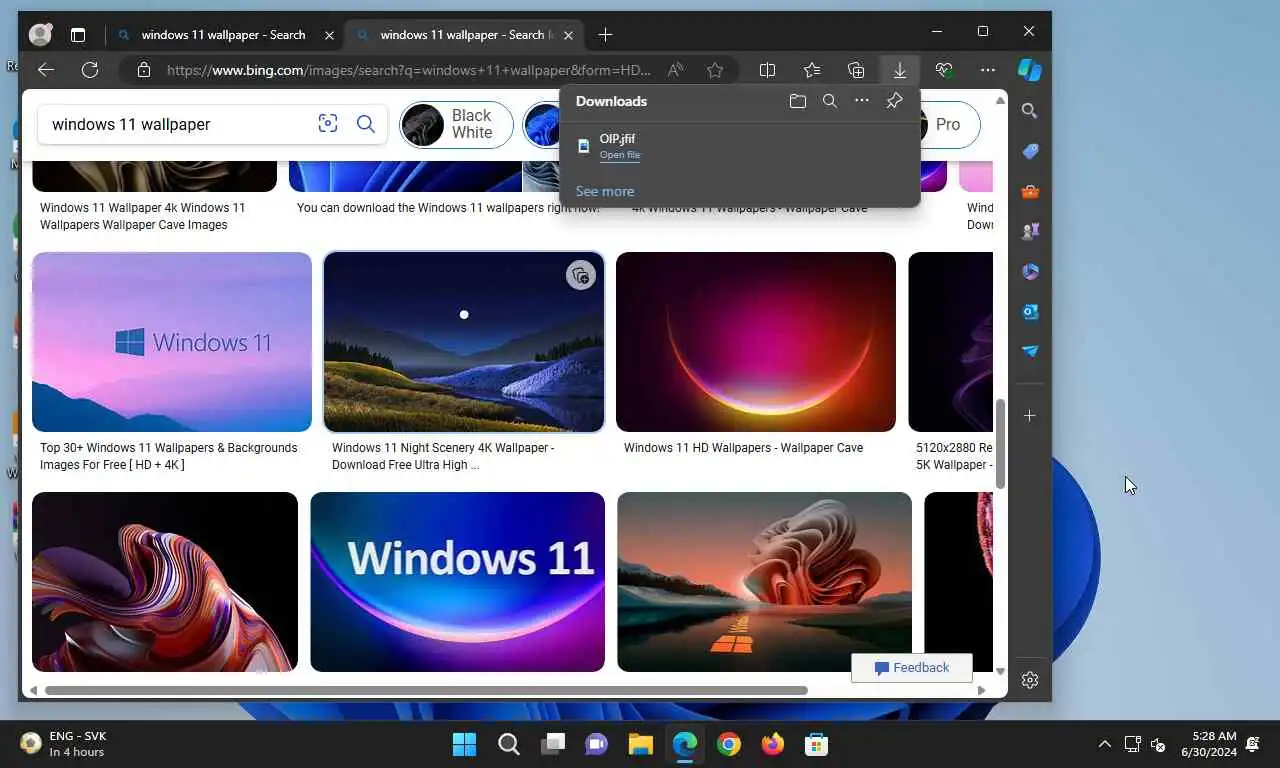Viewport: 1280px width, 768px height.
Task: Open more options in Downloads panel
Action: point(862,101)
